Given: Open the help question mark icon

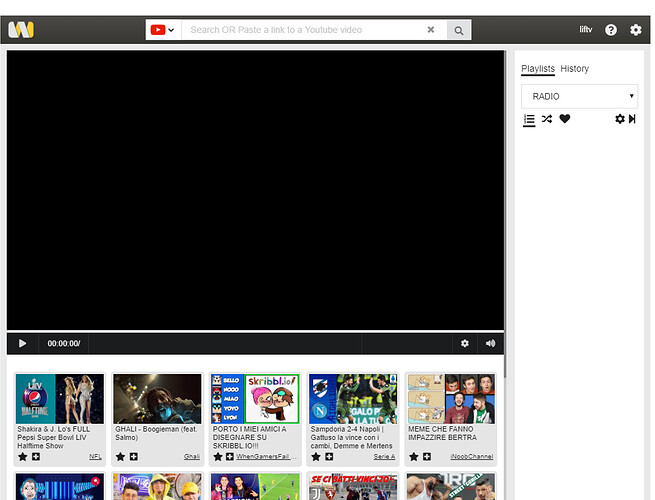Looking at the screenshot, I should pyautogui.click(x=611, y=30).
